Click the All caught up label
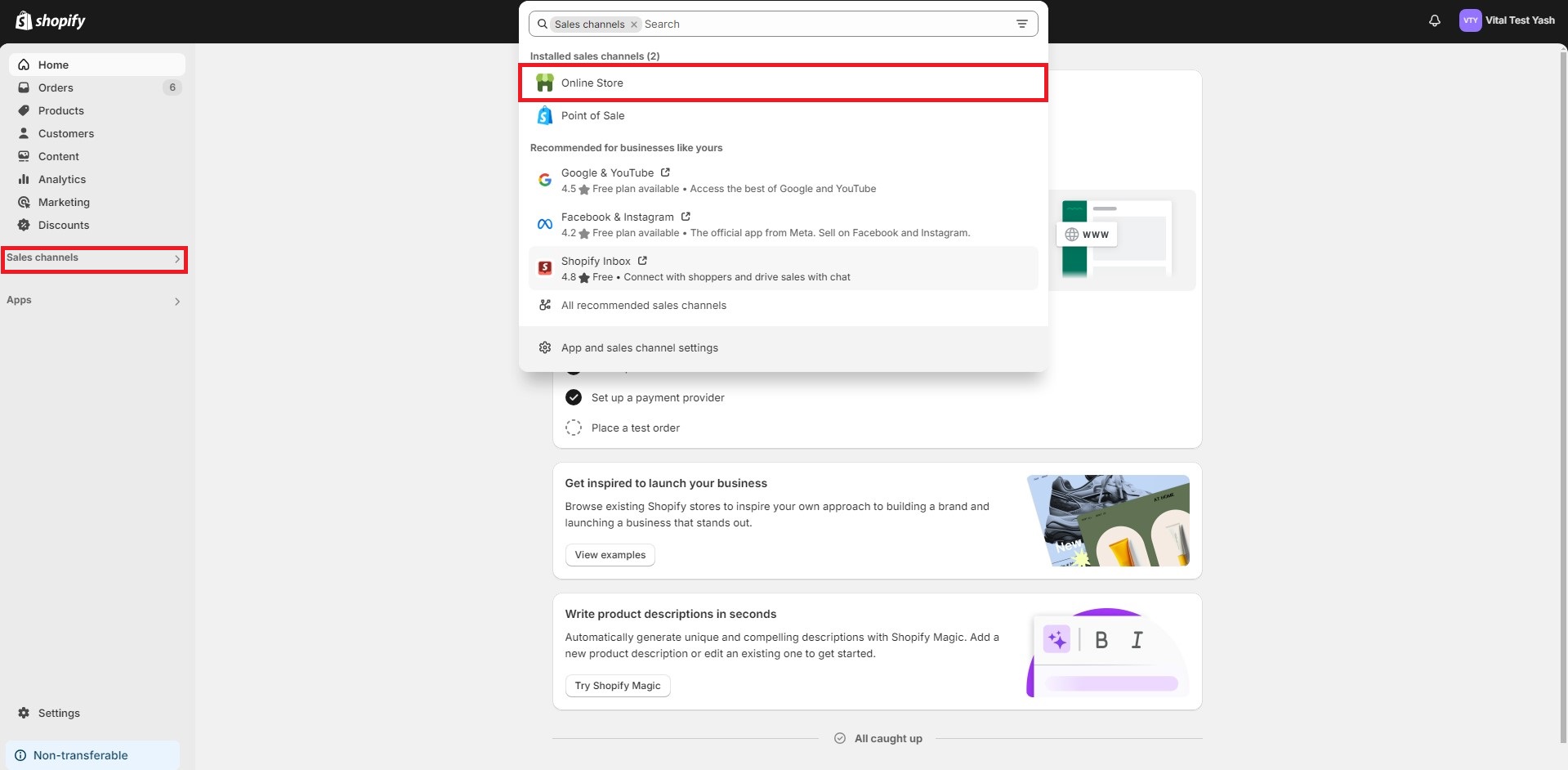This screenshot has height=770, width=1568. coord(888,738)
